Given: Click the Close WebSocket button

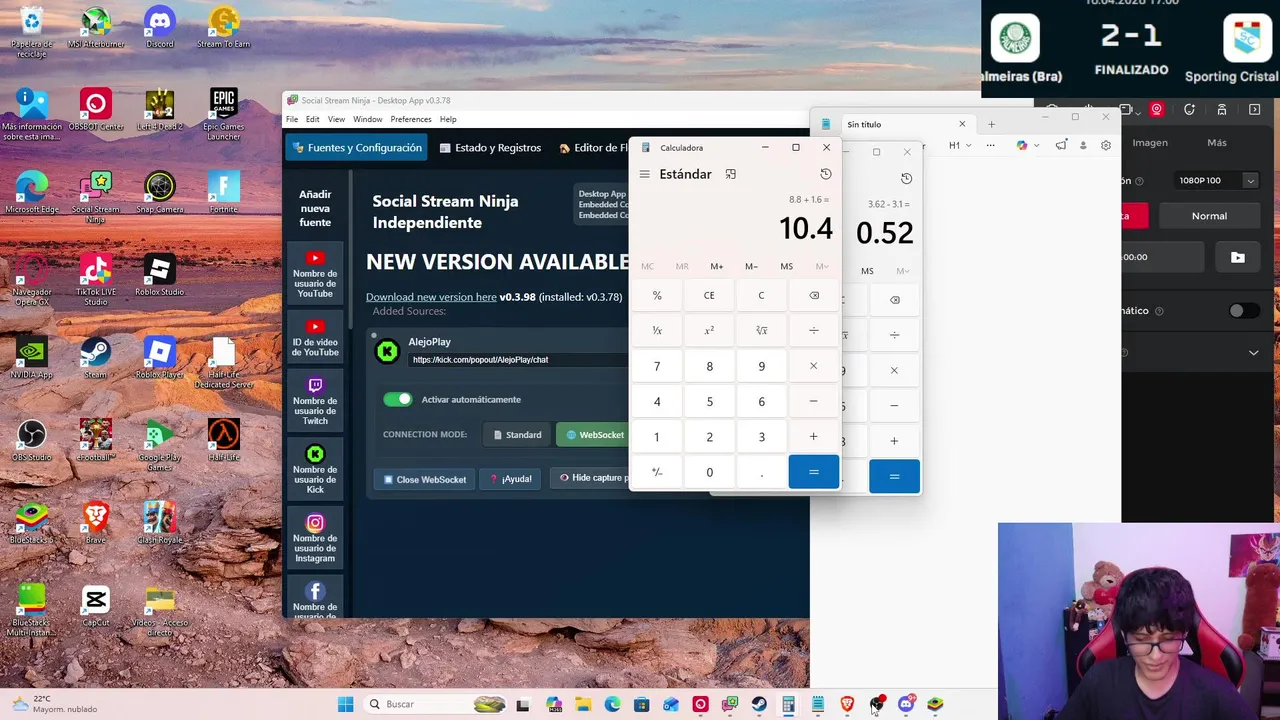Looking at the screenshot, I should pyautogui.click(x=425, y=479).
